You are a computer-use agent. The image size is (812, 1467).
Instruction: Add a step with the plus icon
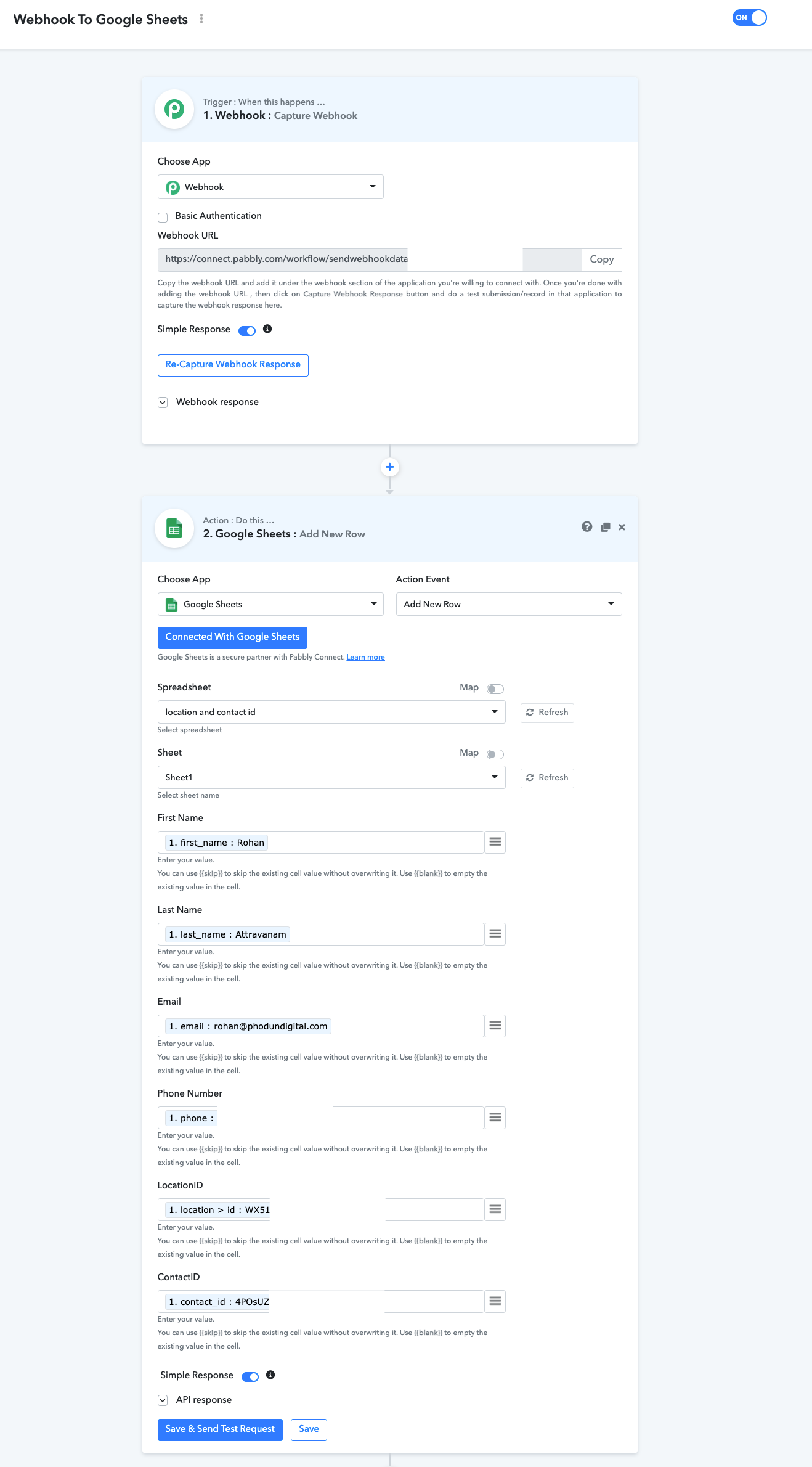click(x=389, y=467)
